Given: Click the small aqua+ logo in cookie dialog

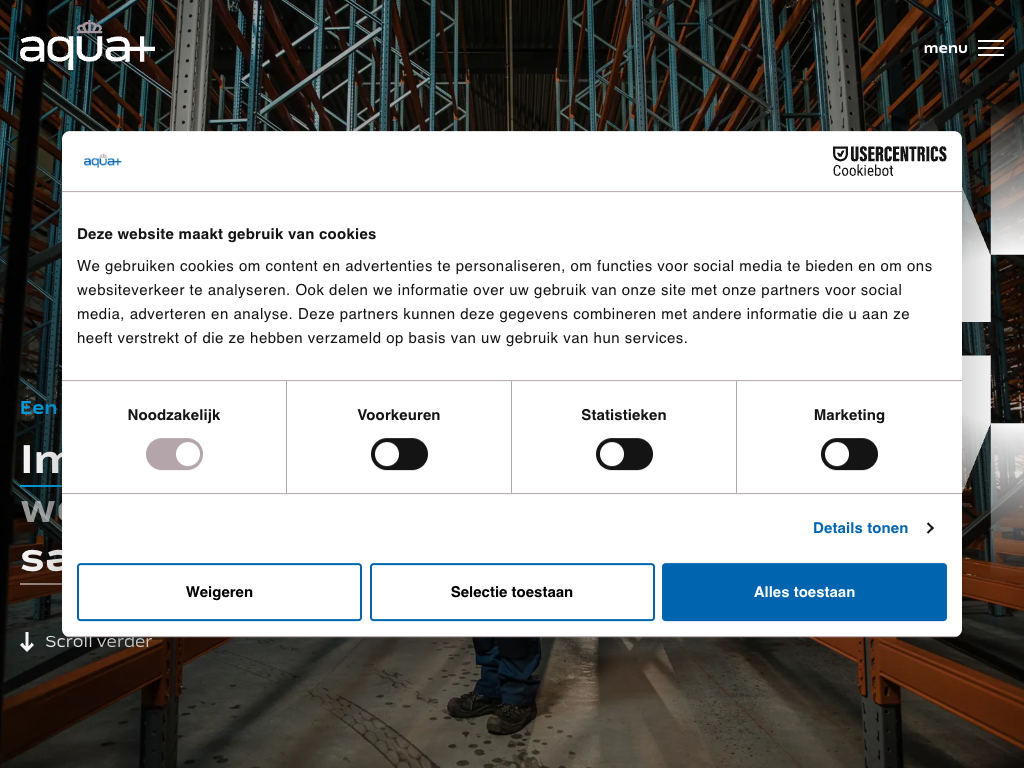Looking at the screenshot, I should tap(102, 161).
